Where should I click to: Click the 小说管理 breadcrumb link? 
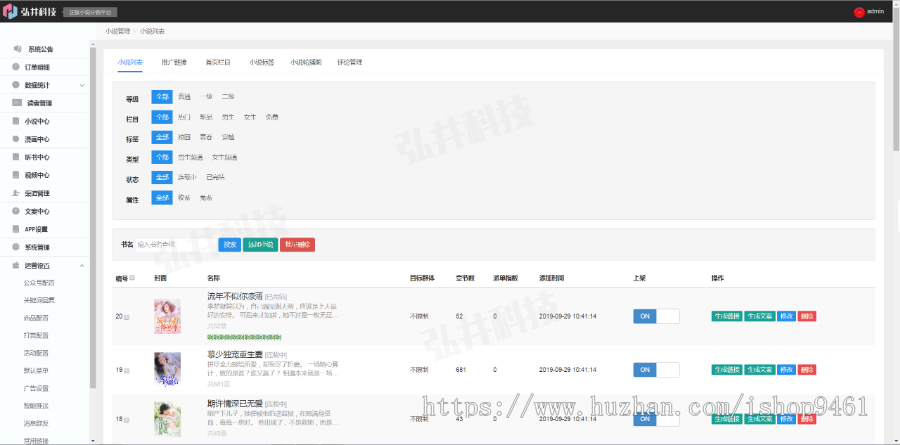(118, 31)
